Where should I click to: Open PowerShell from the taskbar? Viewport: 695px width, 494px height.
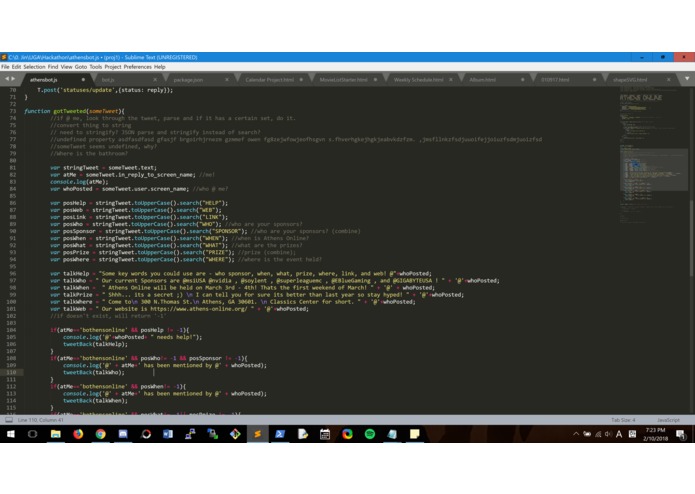click(280, 434)
